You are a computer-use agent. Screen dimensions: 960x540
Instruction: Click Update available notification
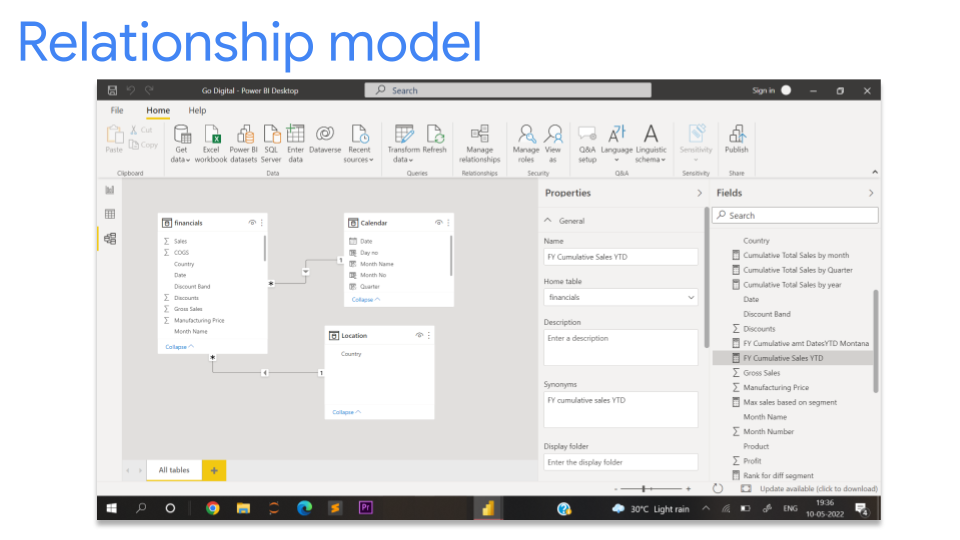pos(819,489)
